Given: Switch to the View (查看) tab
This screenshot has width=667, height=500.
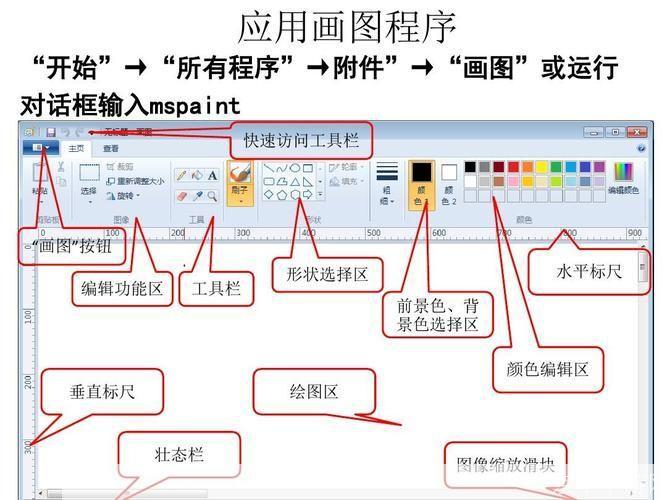Looking at the screenshot, I should 111,149.
